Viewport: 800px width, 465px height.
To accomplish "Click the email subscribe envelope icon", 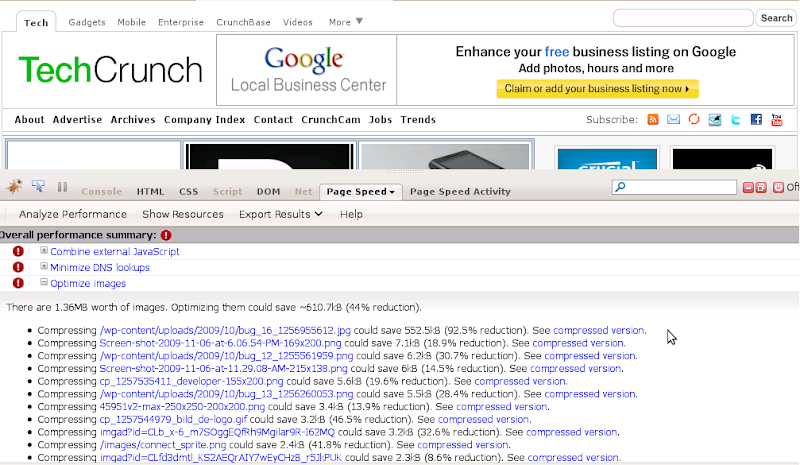I will 673,119.
